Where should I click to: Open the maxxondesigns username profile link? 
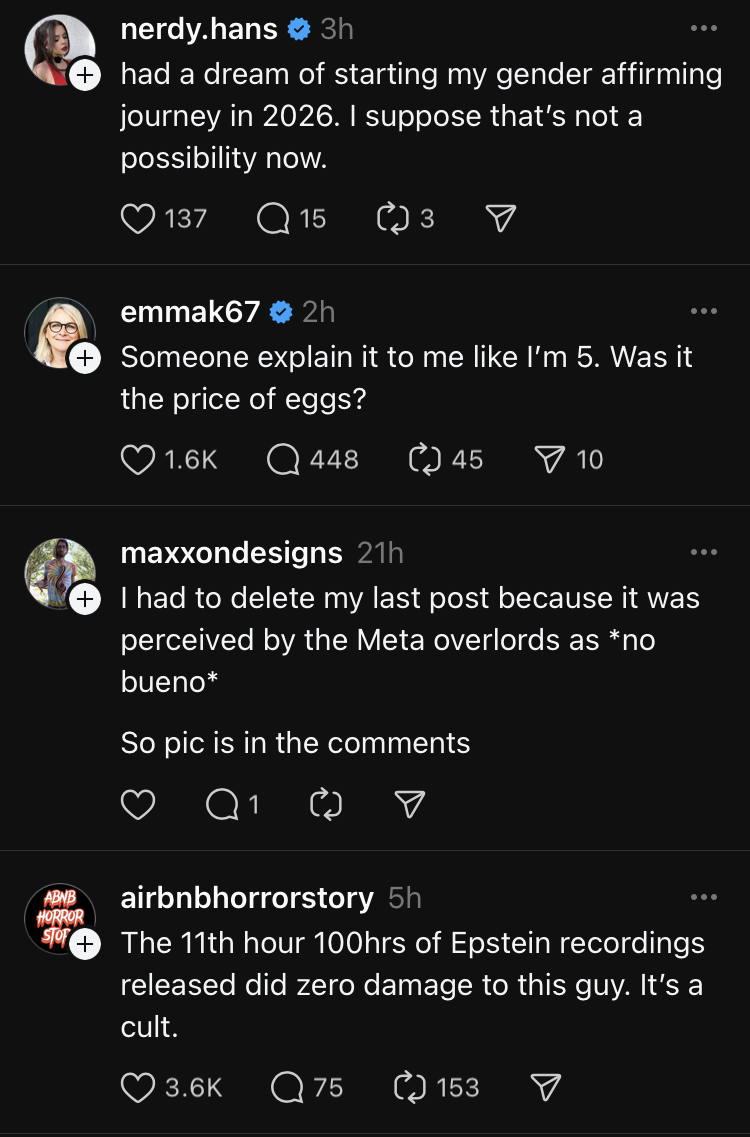coord(231,552)
